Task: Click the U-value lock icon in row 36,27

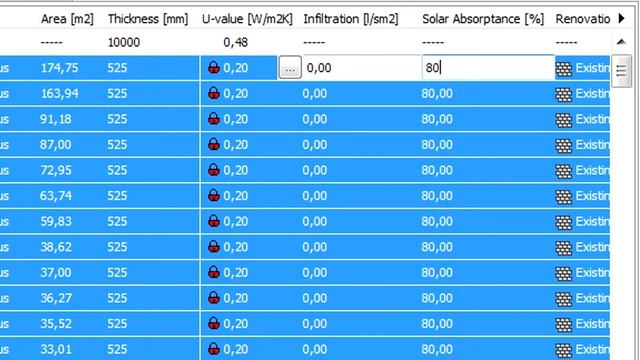Action: coord(214,298)
